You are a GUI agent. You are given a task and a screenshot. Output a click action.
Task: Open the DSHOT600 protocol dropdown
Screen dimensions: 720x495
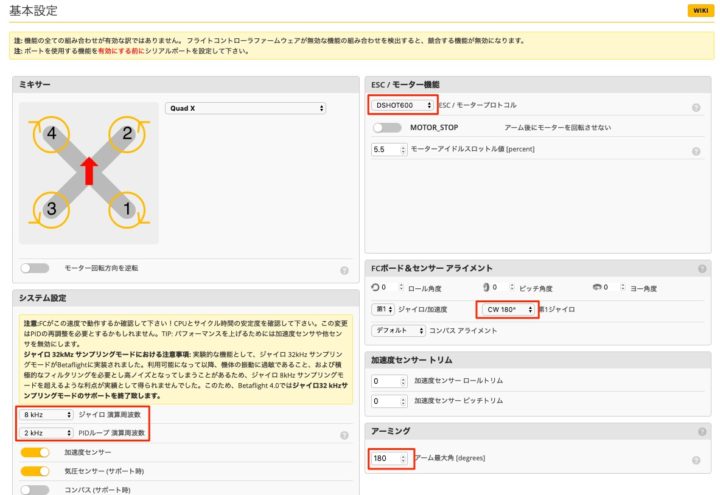402,104
